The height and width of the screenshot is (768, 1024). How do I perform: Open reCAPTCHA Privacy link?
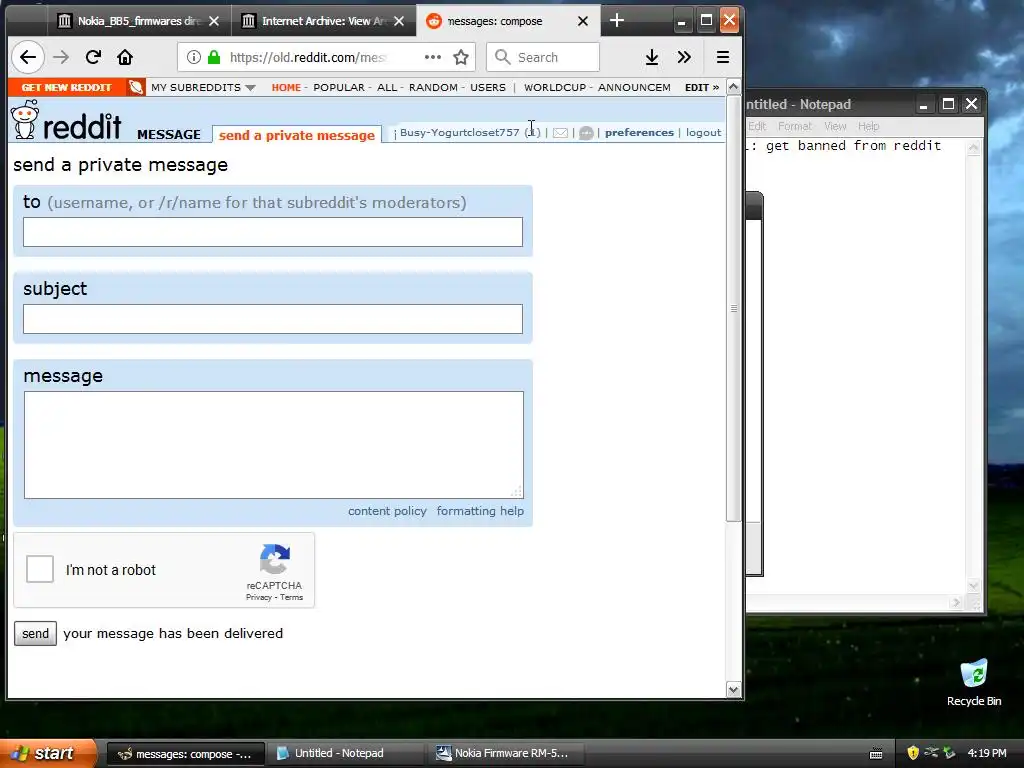(x=259, y=597)
